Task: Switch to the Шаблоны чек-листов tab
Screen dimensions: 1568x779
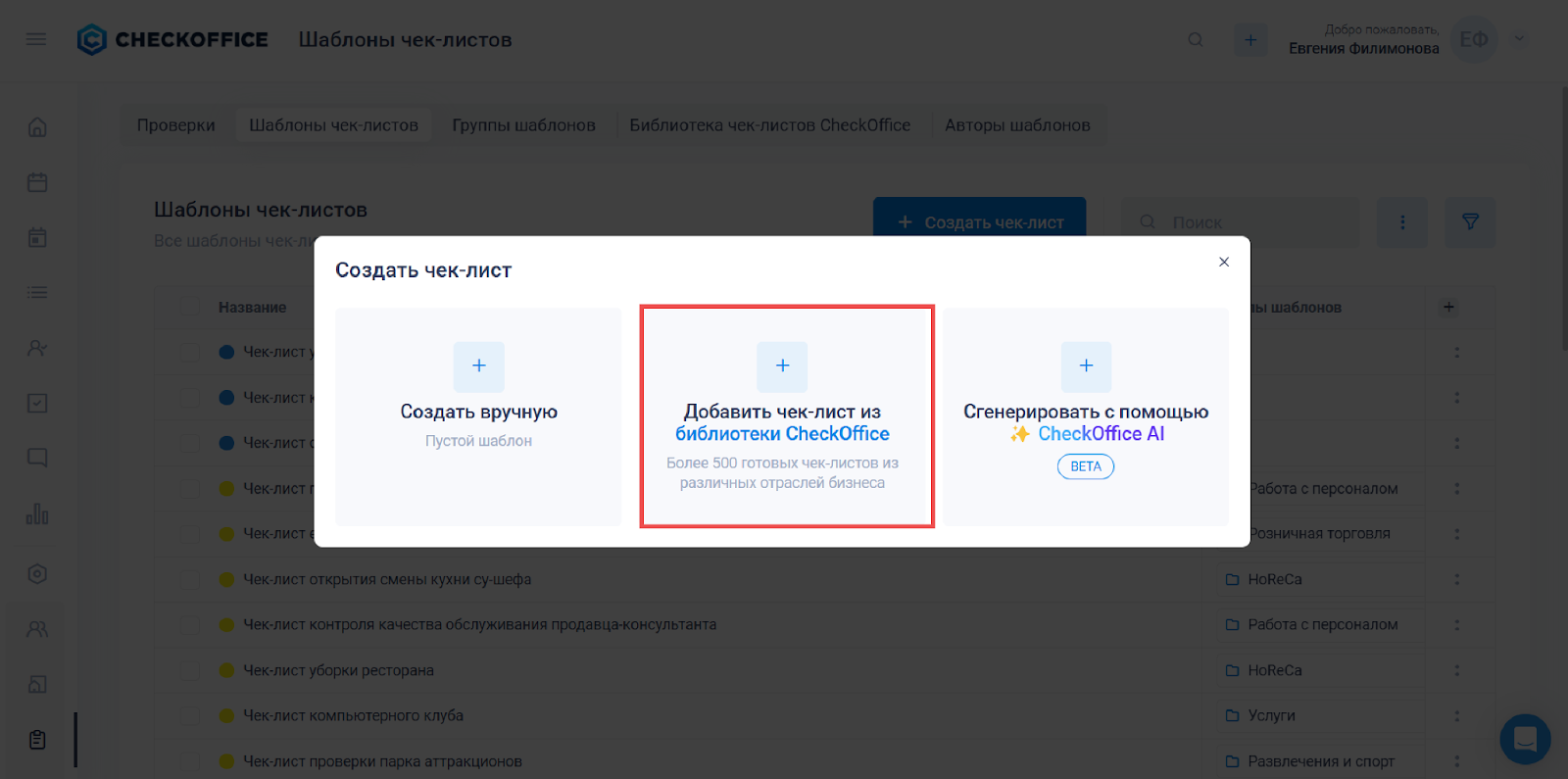Action: 333,125
